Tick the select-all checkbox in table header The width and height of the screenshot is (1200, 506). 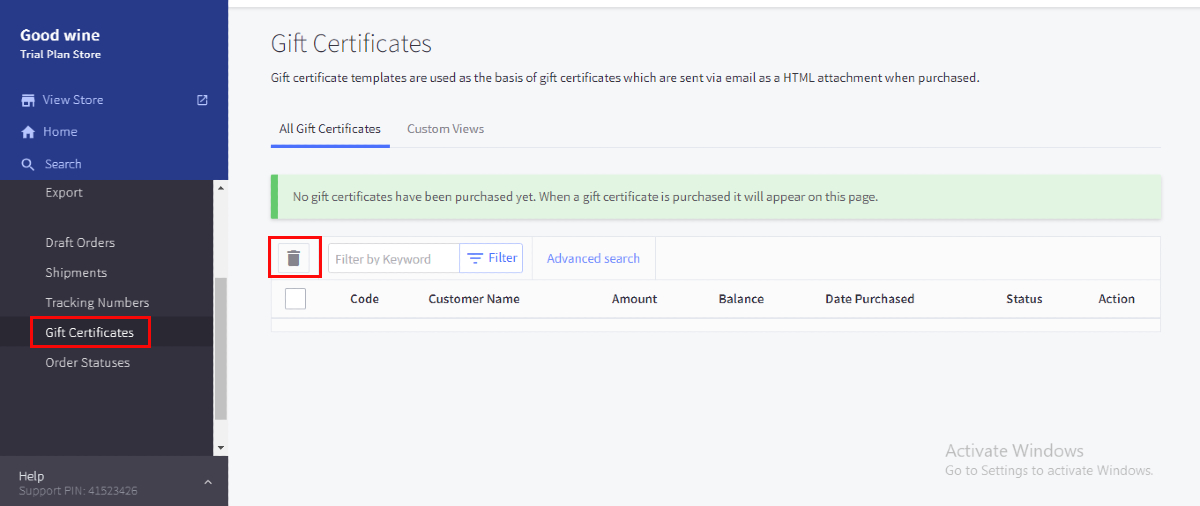point(295,298)
